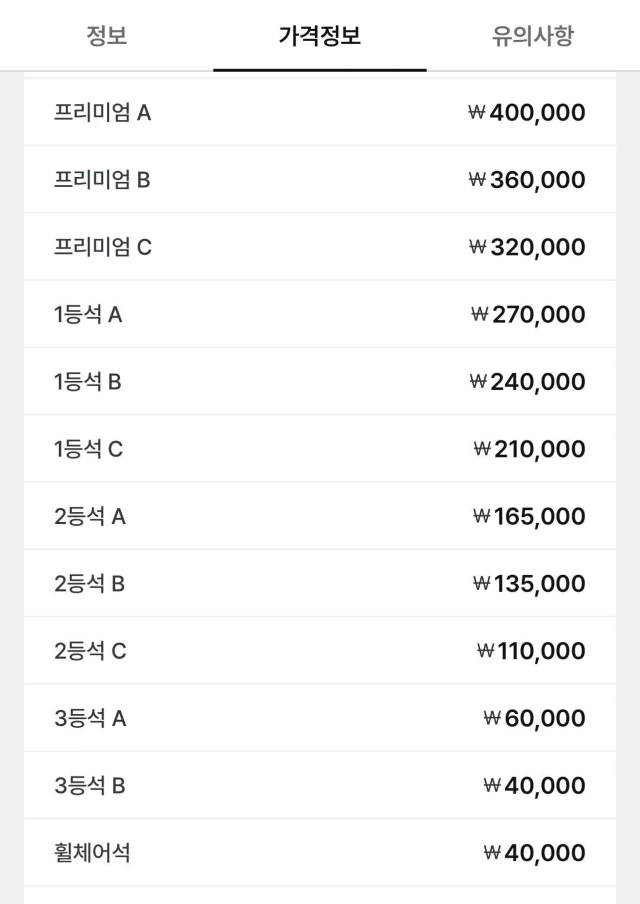Click the ₩270,000 price
The image size is (640, 904).
coord(529,315)
